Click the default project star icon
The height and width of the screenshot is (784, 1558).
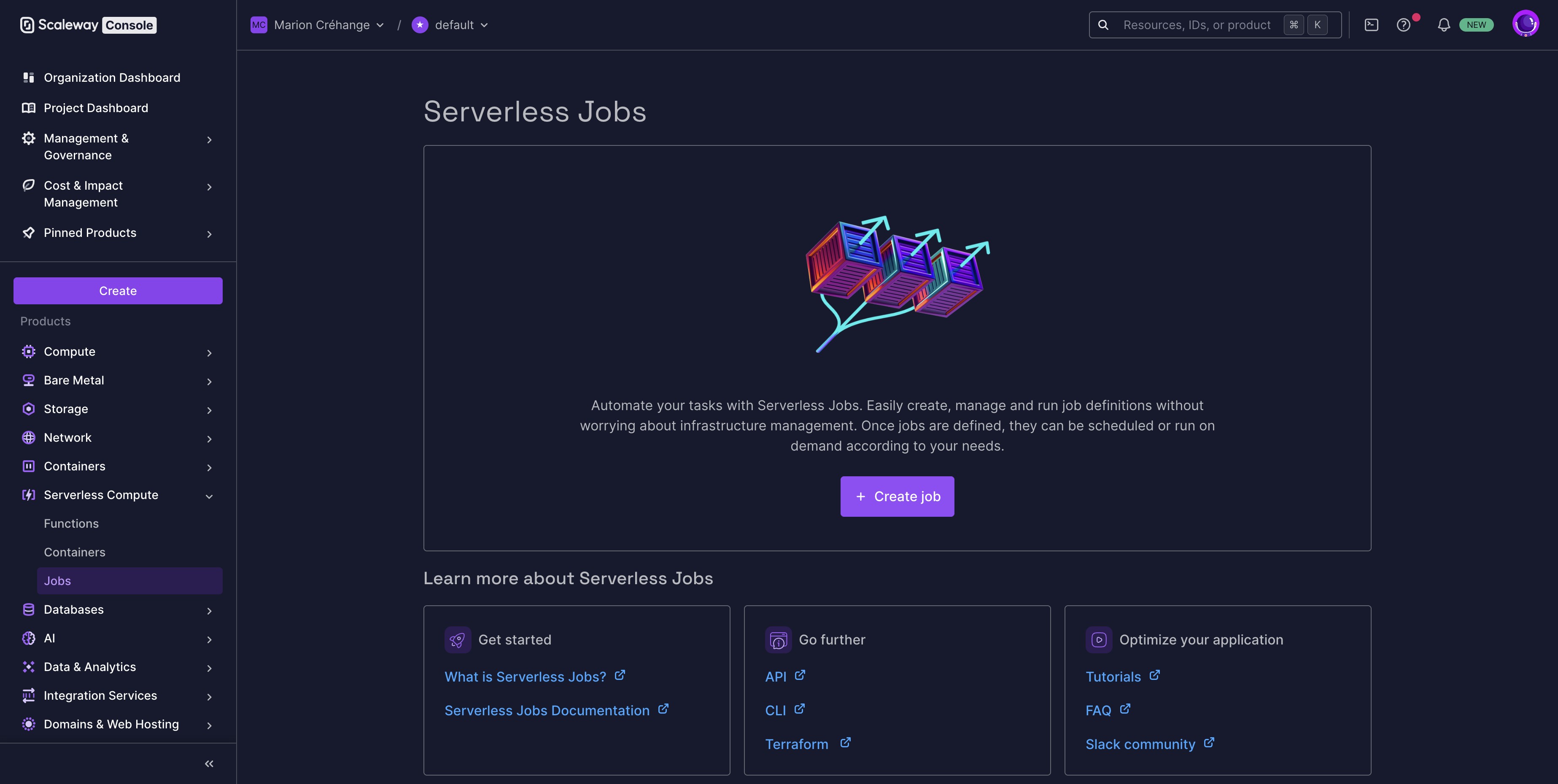pyautogui.click(x=420, y=25)
